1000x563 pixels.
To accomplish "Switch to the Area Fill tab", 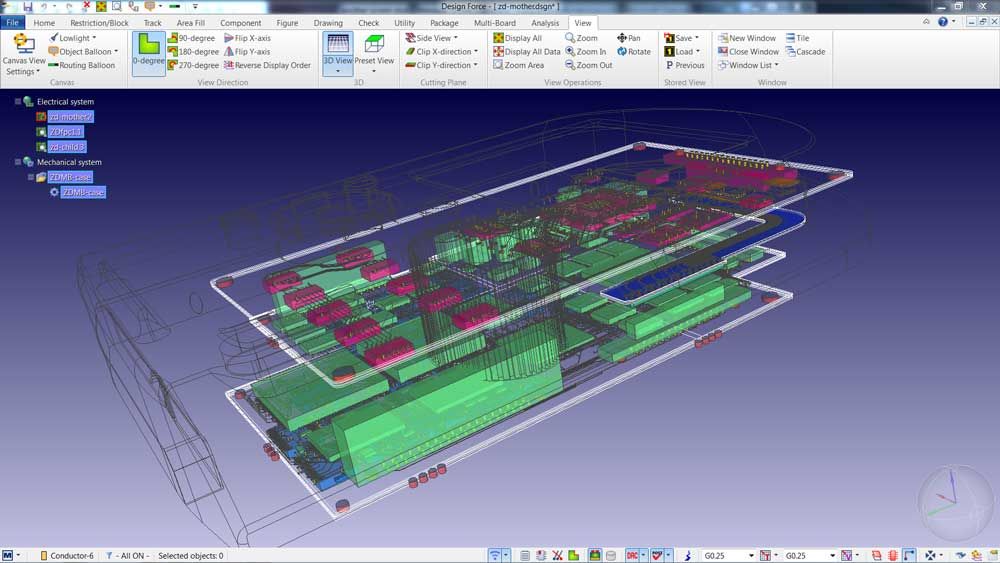I will pos(191,22).
